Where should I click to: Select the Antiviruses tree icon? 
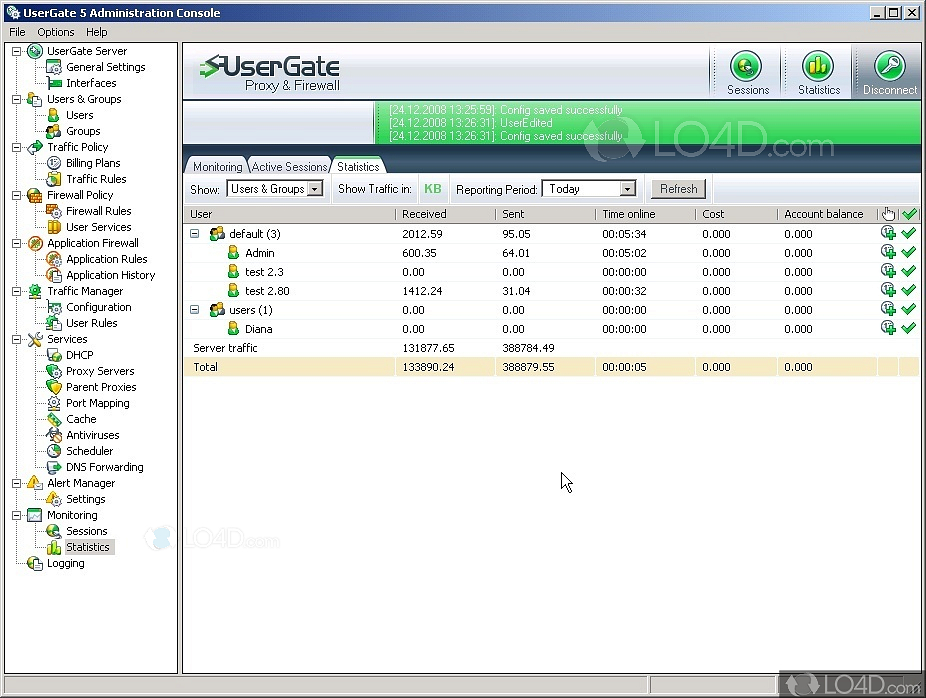click(54, 435)
